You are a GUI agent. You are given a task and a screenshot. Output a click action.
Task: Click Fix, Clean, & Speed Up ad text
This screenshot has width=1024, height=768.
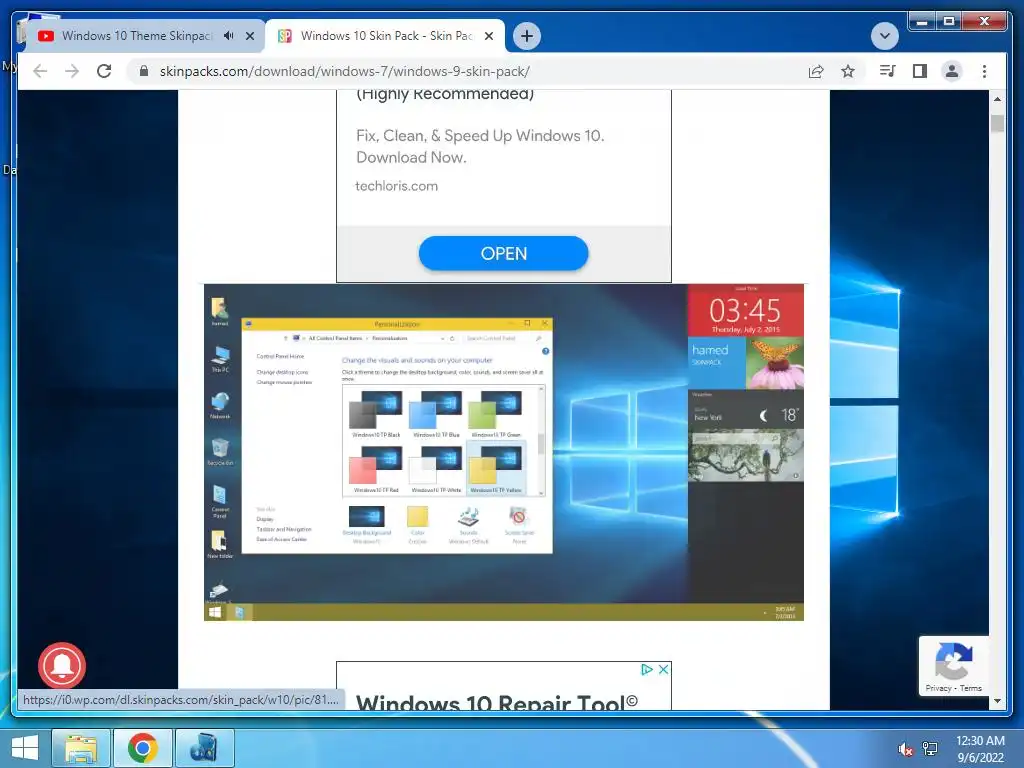click(480, 146)
